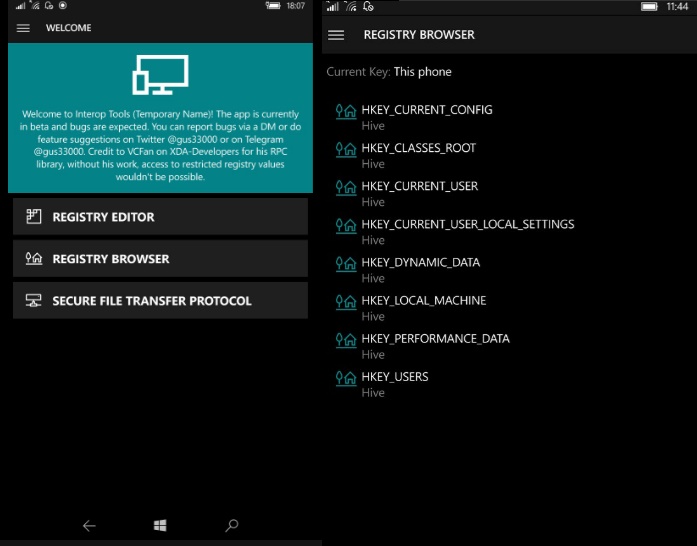Expand the HKEY_LOCAL_MACHINE hive
This screenshot has width=697, height=546.
[x=423, y=300]
